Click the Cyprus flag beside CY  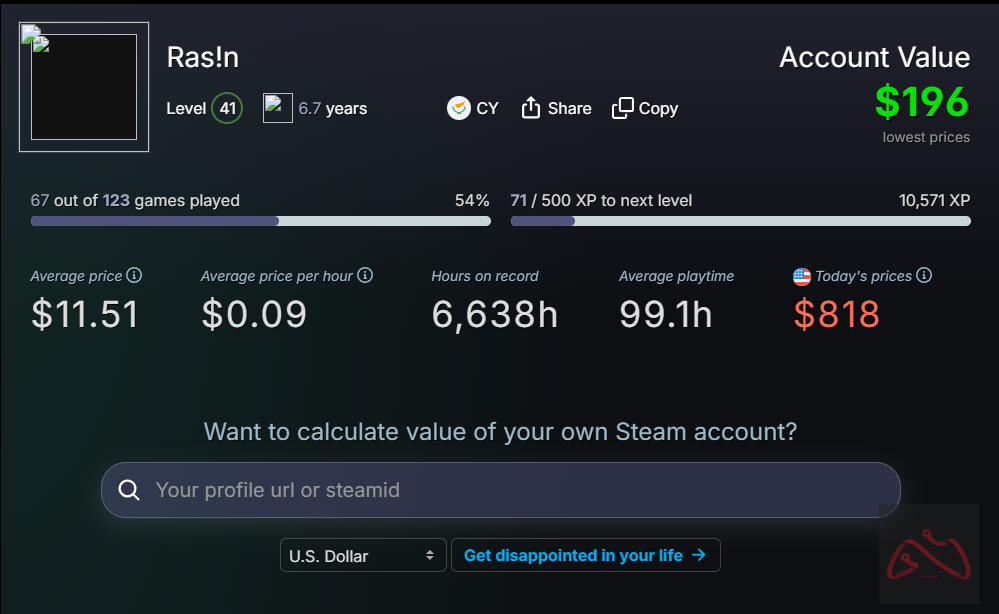[x=458, y=107]
